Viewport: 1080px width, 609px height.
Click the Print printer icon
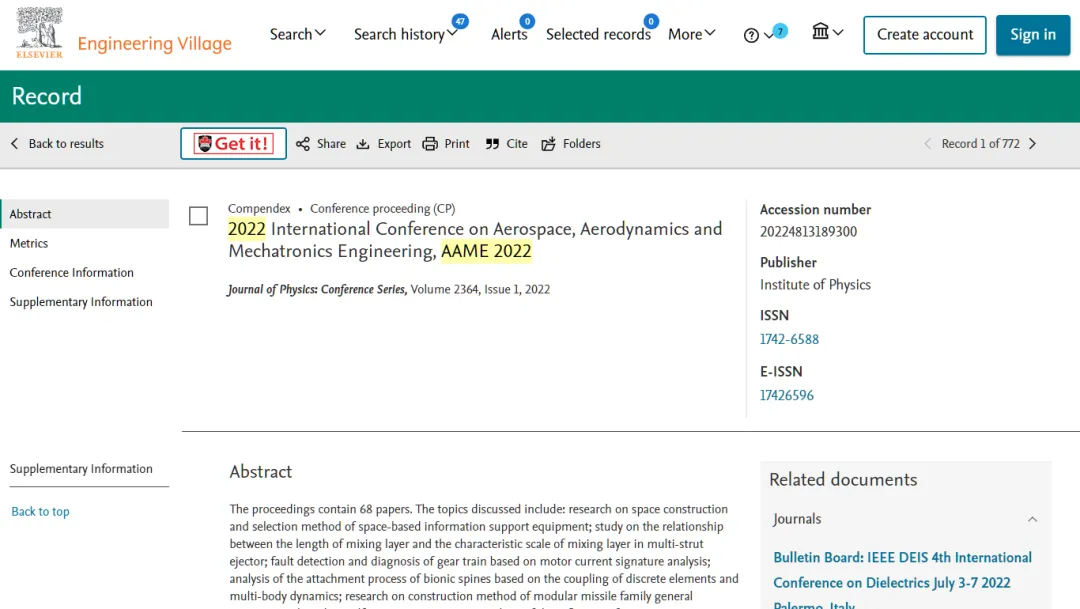[430, 143]
